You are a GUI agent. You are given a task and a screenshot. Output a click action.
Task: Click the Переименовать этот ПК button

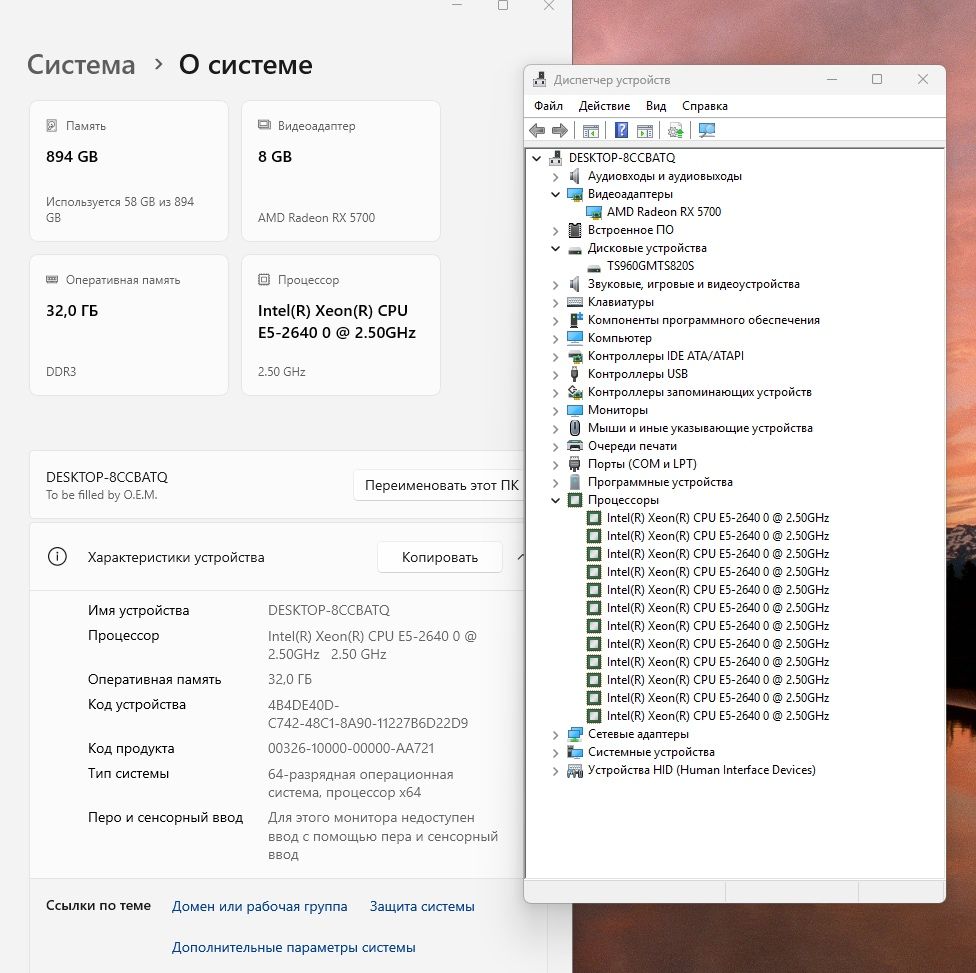coord(439,485)
